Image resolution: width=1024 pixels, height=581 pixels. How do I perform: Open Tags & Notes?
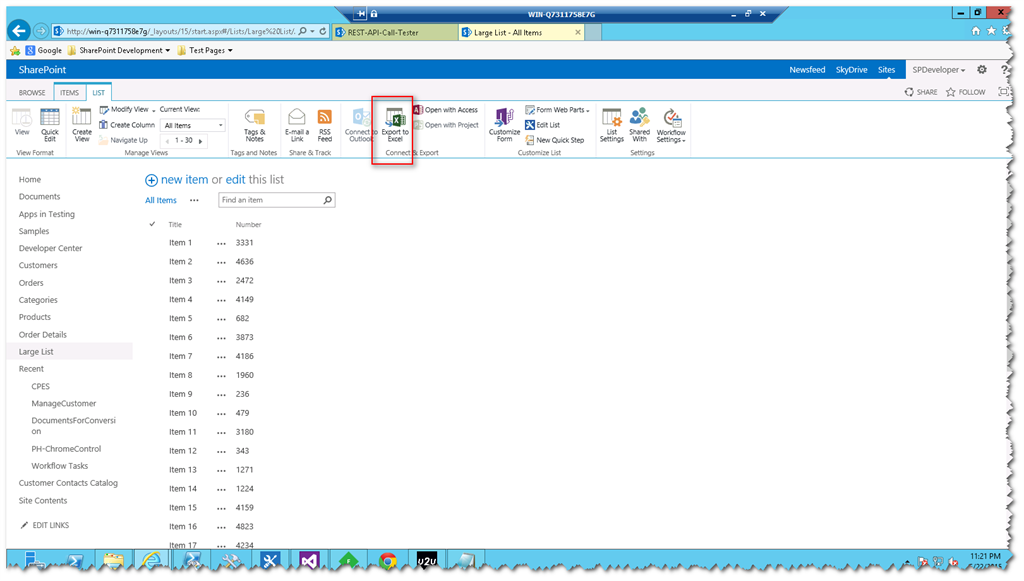(x=253, y=123)
